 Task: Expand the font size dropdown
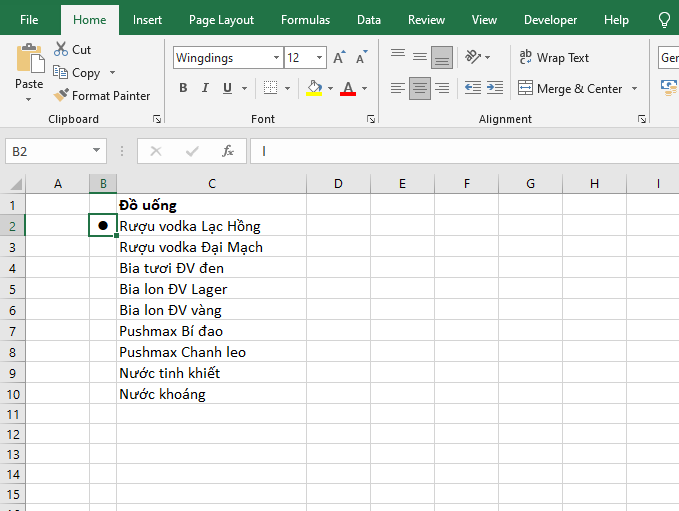coord(319,58)
